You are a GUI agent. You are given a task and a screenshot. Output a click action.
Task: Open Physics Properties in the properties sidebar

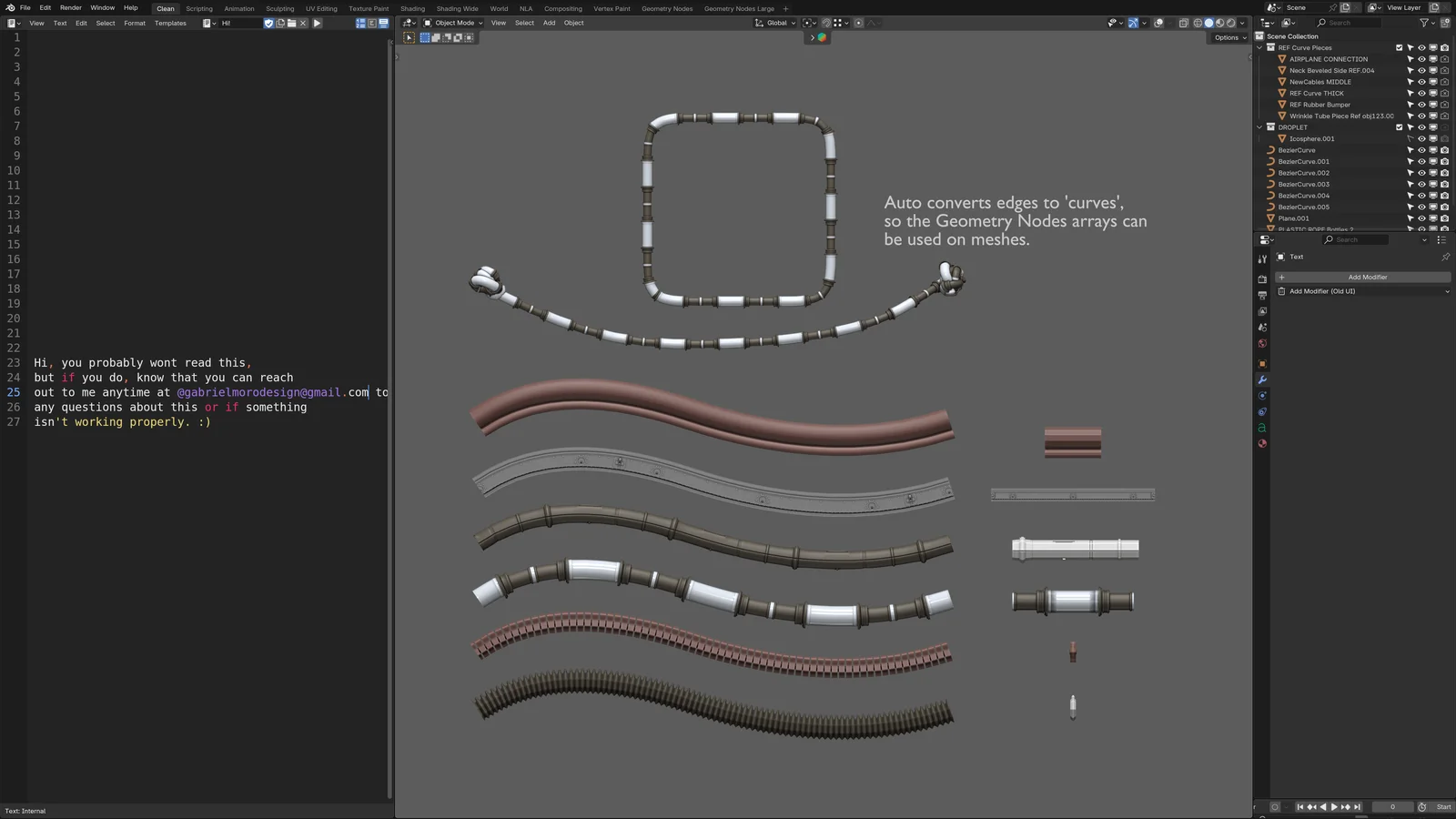click(1262, 412)
